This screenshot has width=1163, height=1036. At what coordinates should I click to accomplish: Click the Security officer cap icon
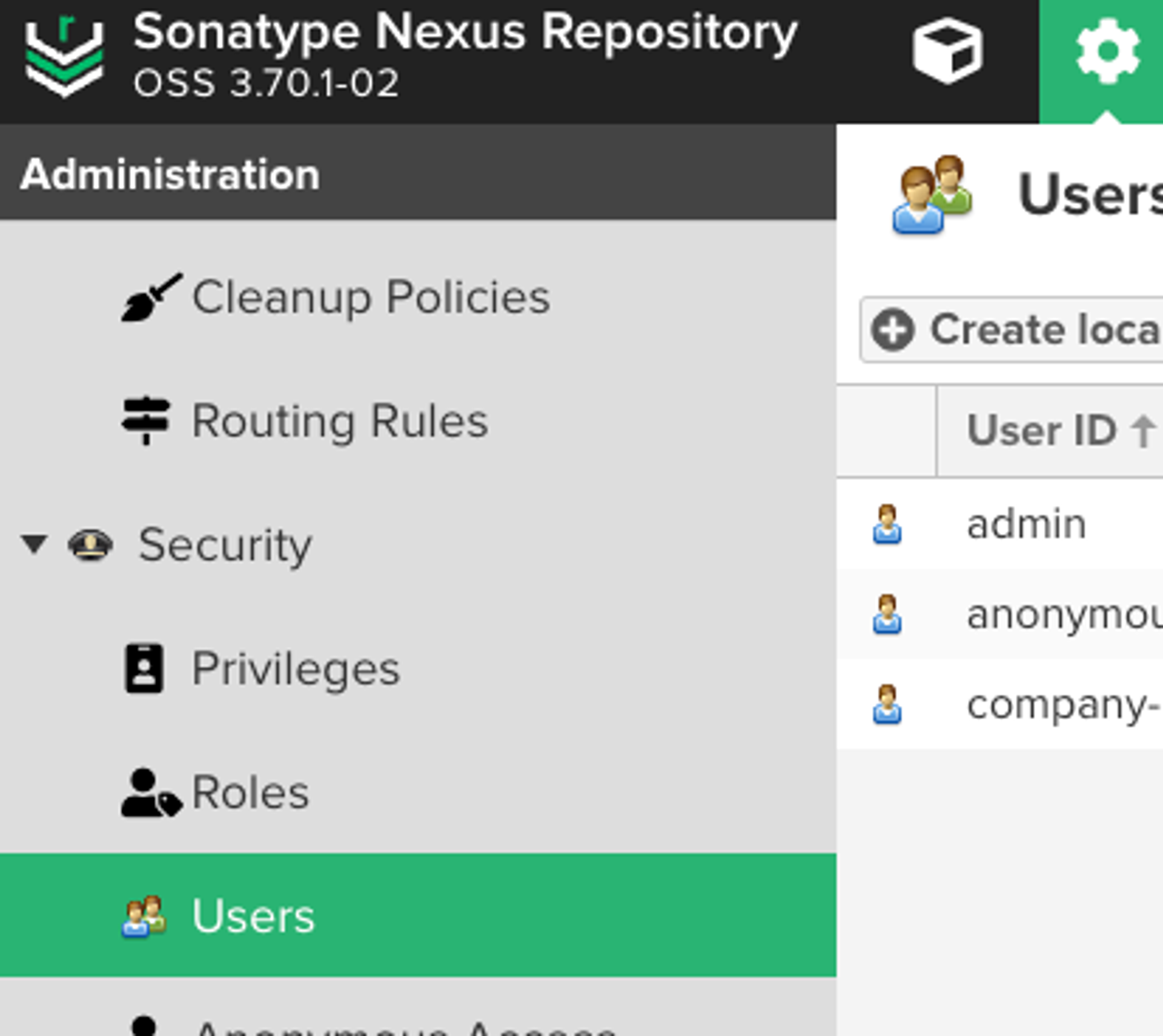click(90, 544)
